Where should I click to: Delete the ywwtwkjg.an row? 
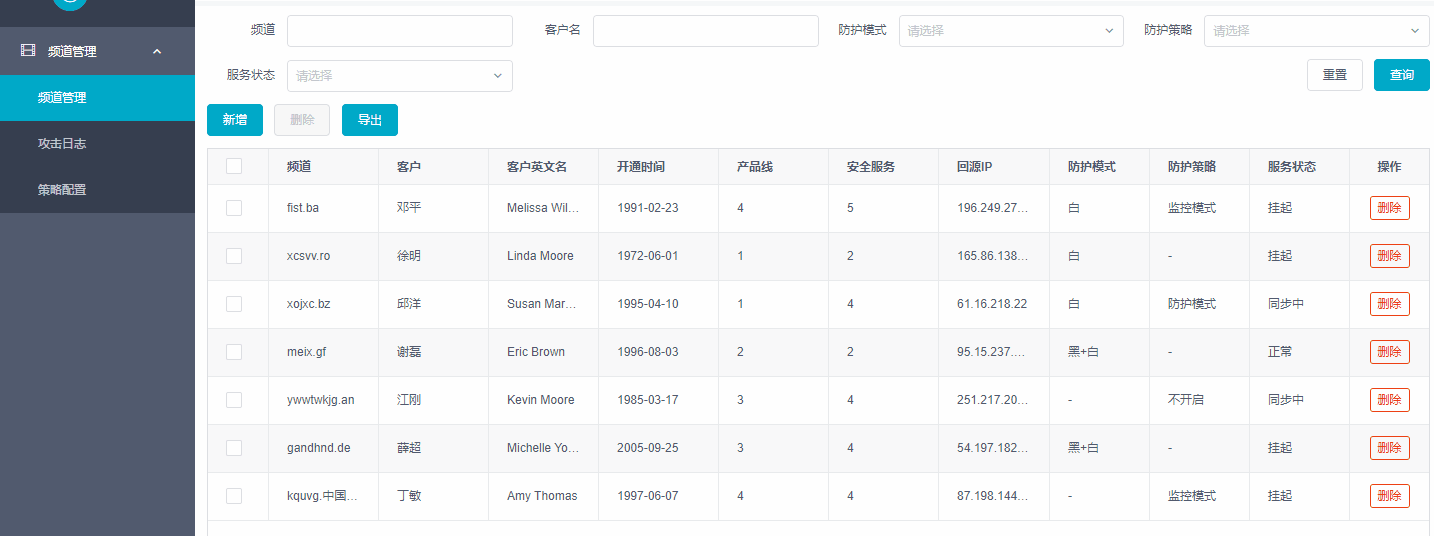[x=1390, y=400]
